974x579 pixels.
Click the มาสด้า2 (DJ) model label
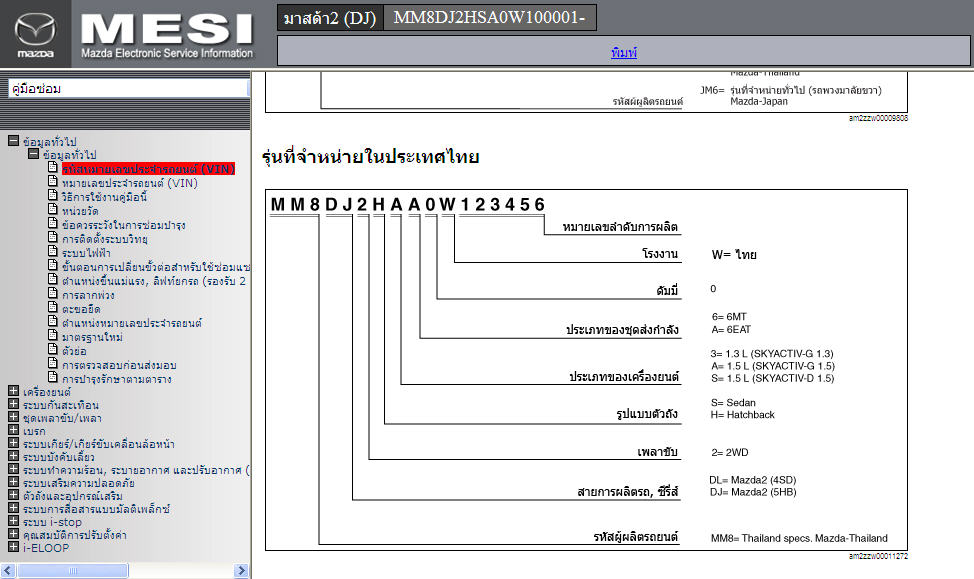[330, 18]
